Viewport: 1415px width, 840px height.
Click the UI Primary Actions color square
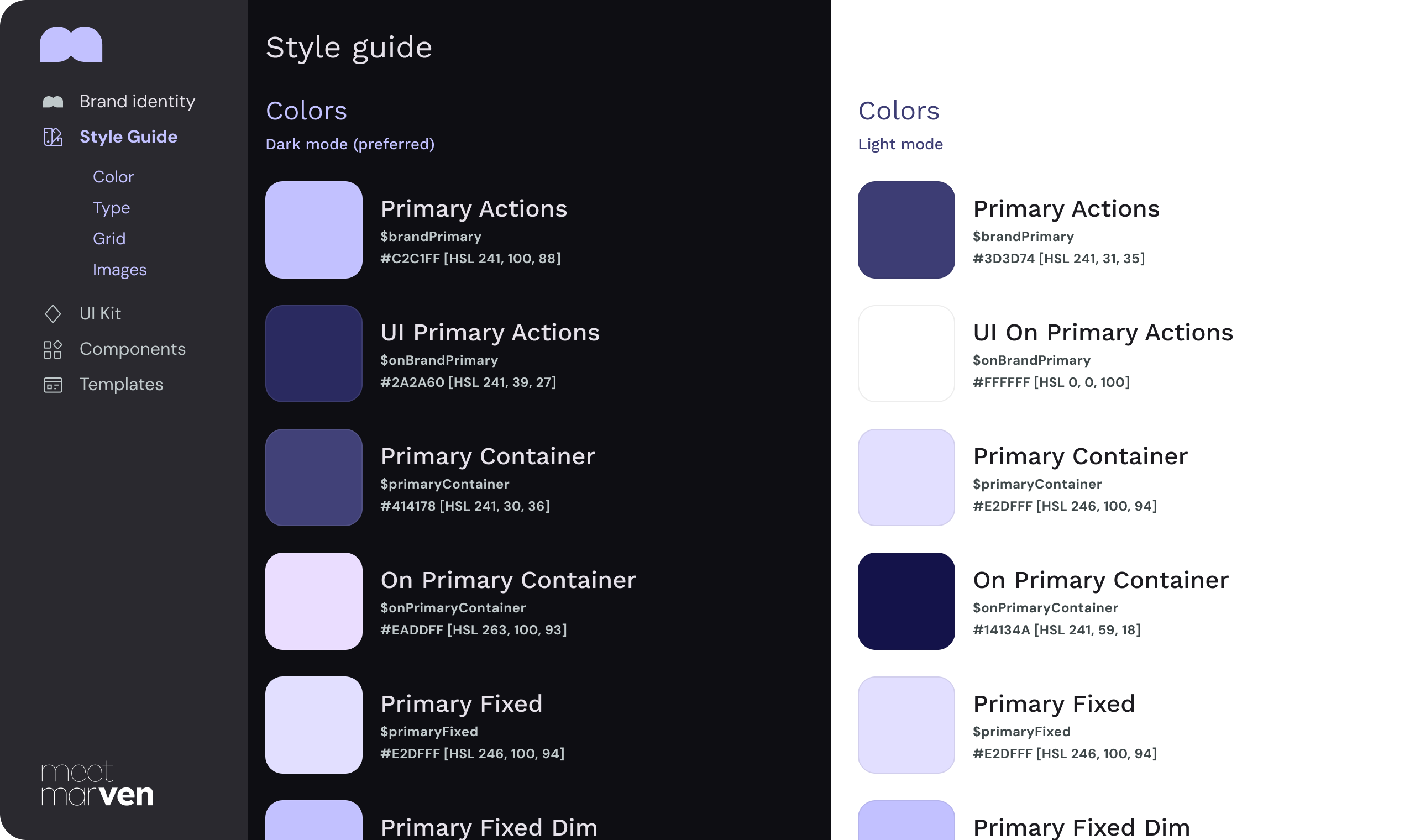pos(314,354)
